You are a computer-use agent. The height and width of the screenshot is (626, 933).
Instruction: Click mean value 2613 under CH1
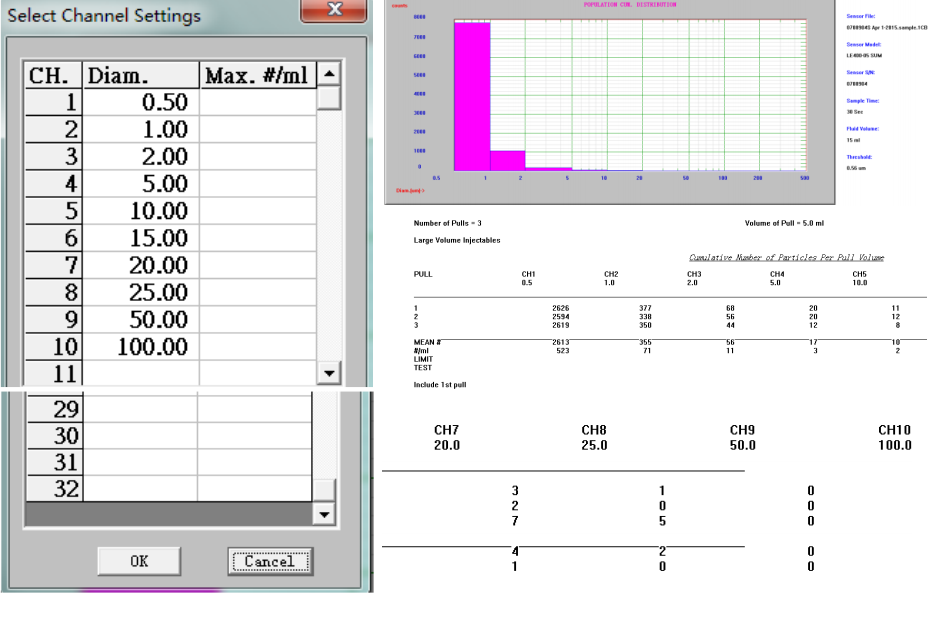(x=561, y=342)
